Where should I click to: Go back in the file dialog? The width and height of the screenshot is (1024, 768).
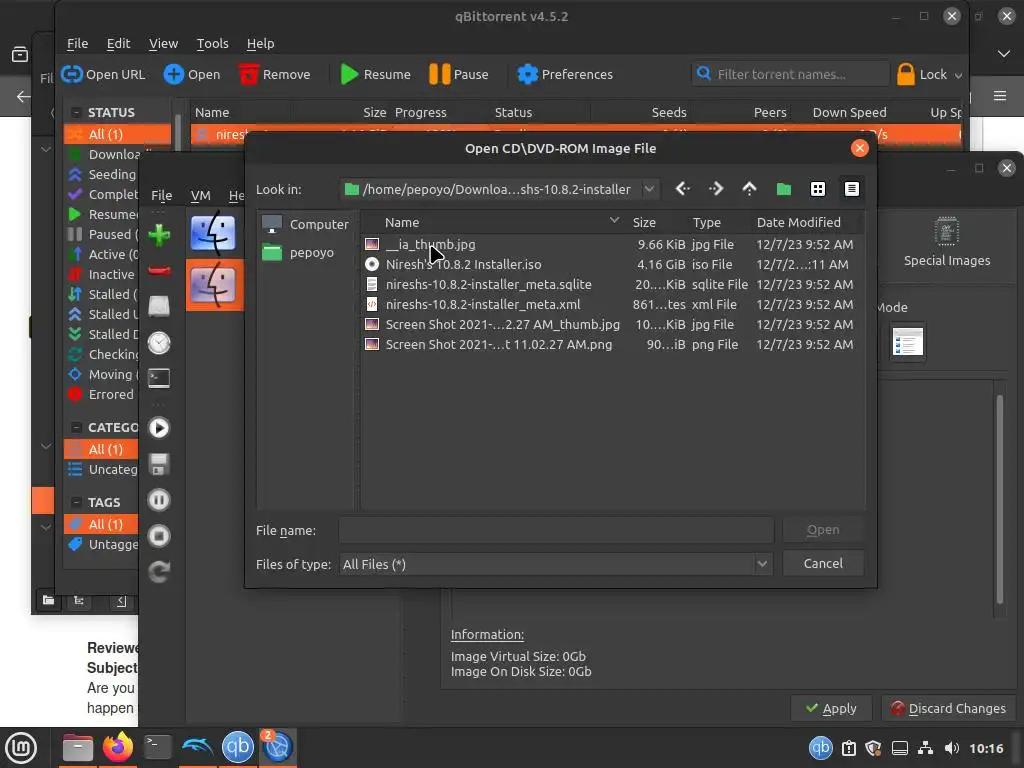point(682,189)
